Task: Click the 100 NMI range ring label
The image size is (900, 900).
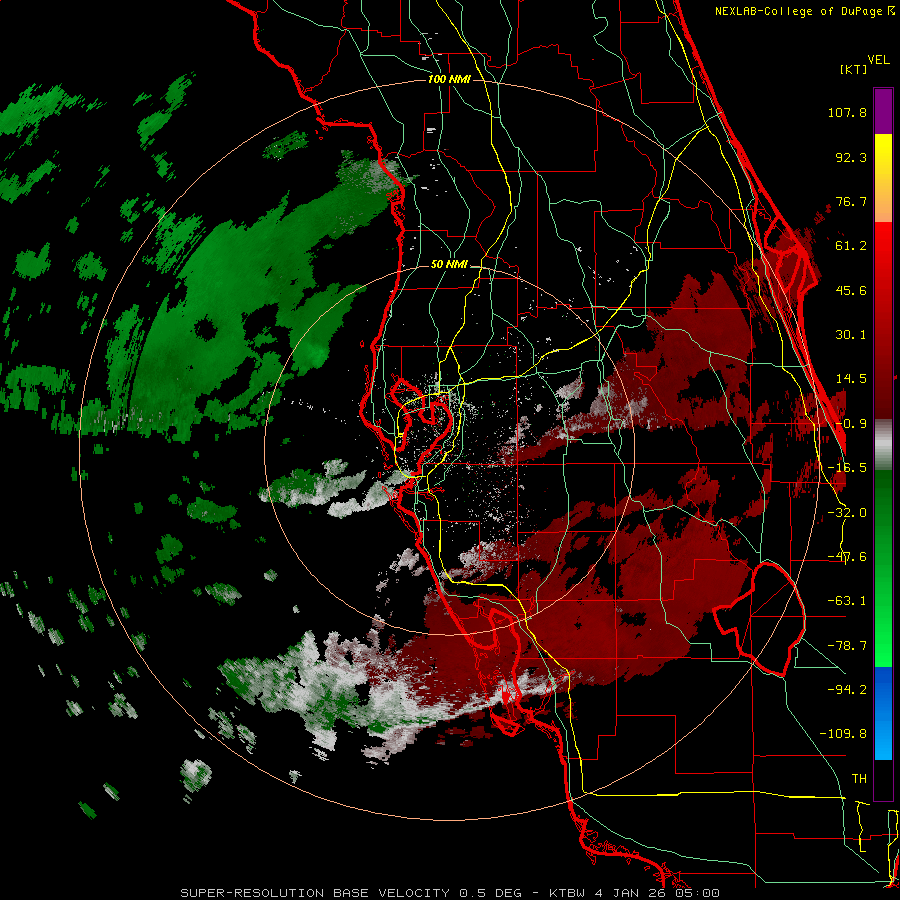Action: (x=449, y=79)
